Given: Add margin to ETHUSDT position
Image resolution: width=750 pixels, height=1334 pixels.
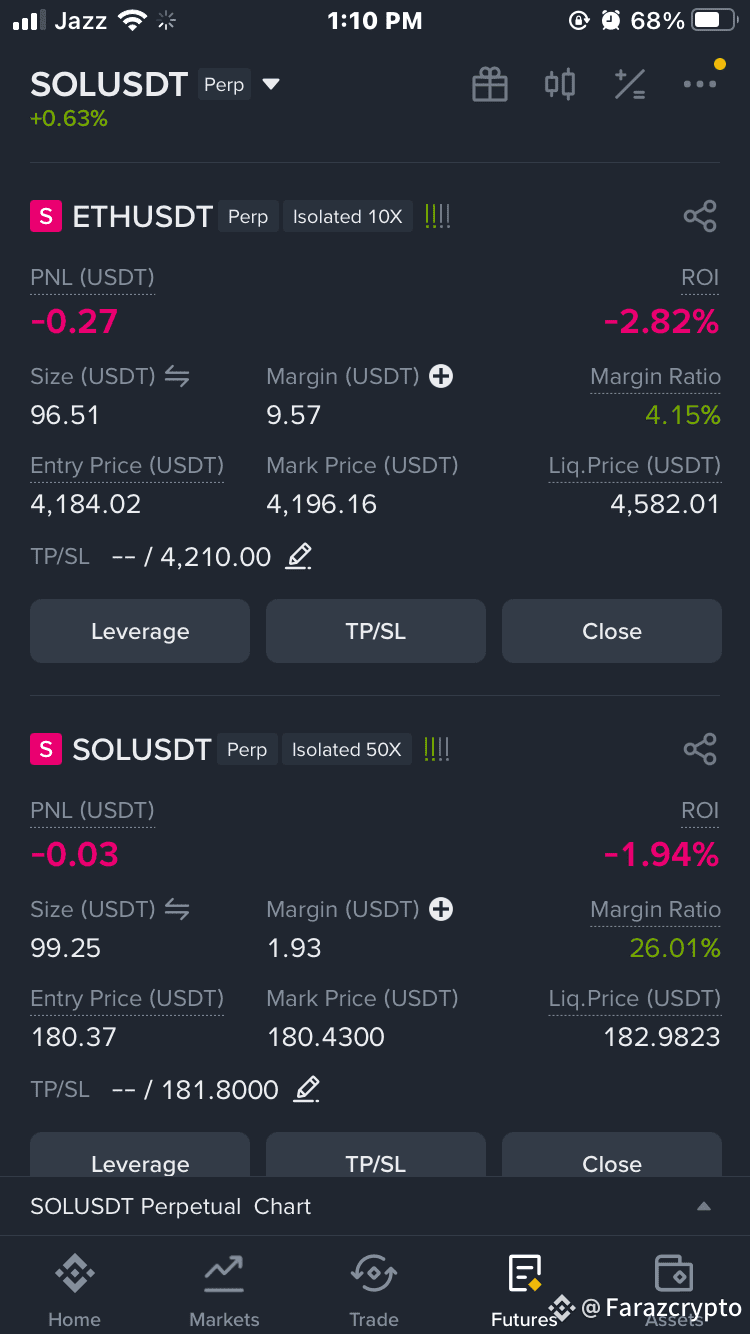Looking at the screenshot, I should 441,376.
